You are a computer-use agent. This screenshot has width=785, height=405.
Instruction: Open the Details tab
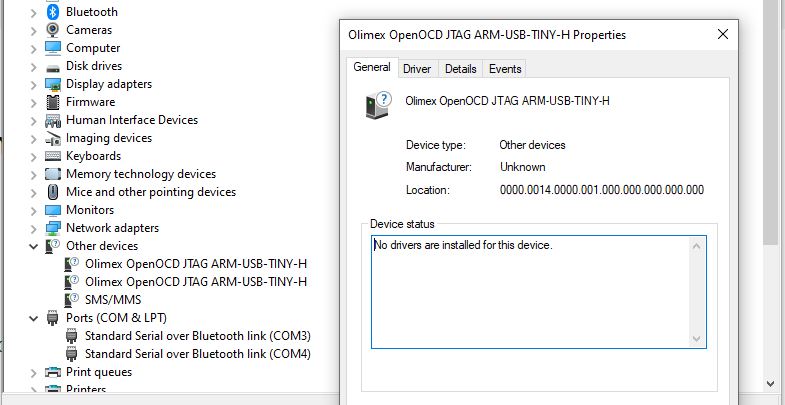tap(460, 69)
